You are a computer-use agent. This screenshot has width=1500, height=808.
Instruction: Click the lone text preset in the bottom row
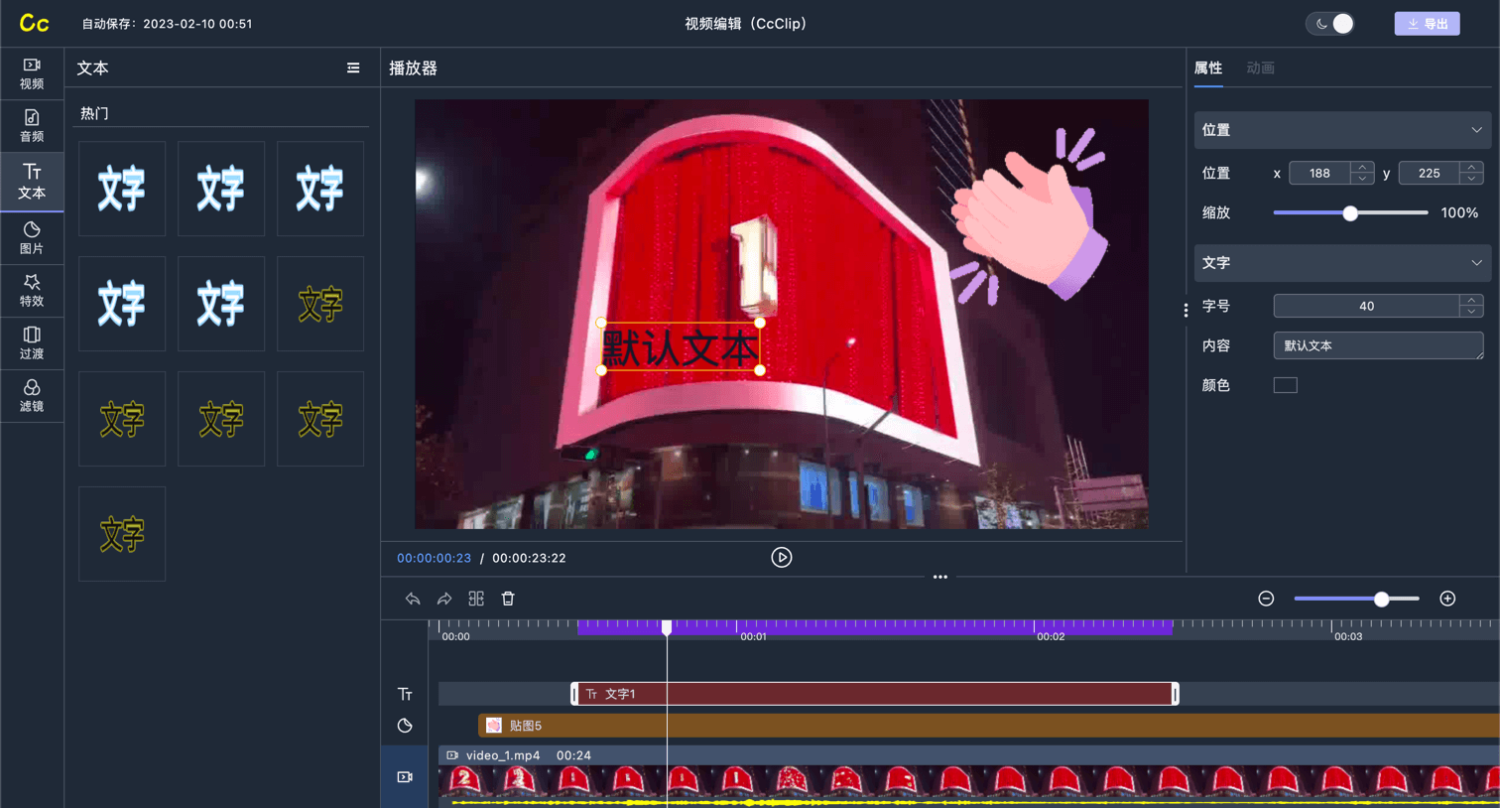[122, 534]
